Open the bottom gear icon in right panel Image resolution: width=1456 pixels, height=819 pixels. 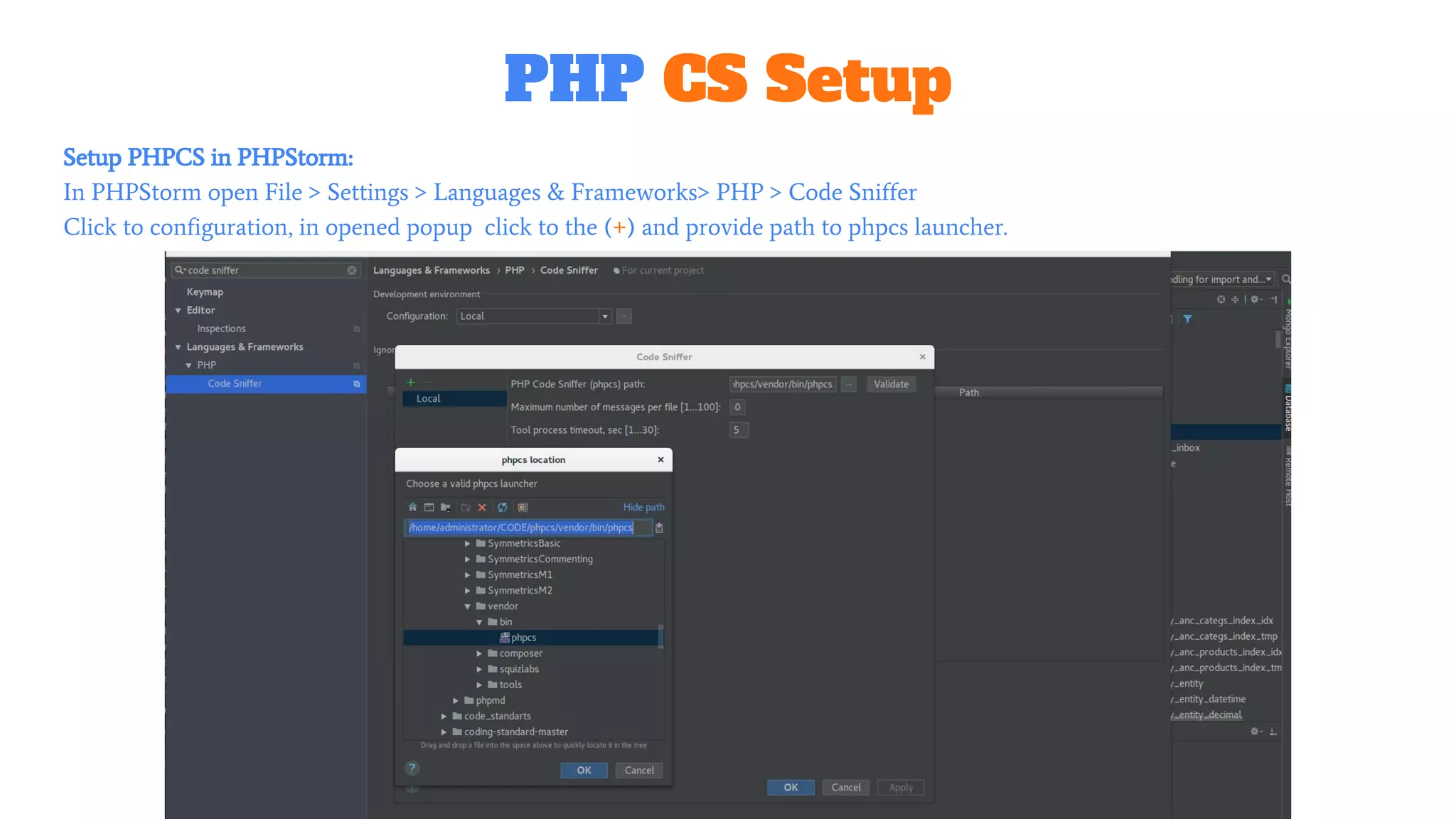click(1256, 732)
